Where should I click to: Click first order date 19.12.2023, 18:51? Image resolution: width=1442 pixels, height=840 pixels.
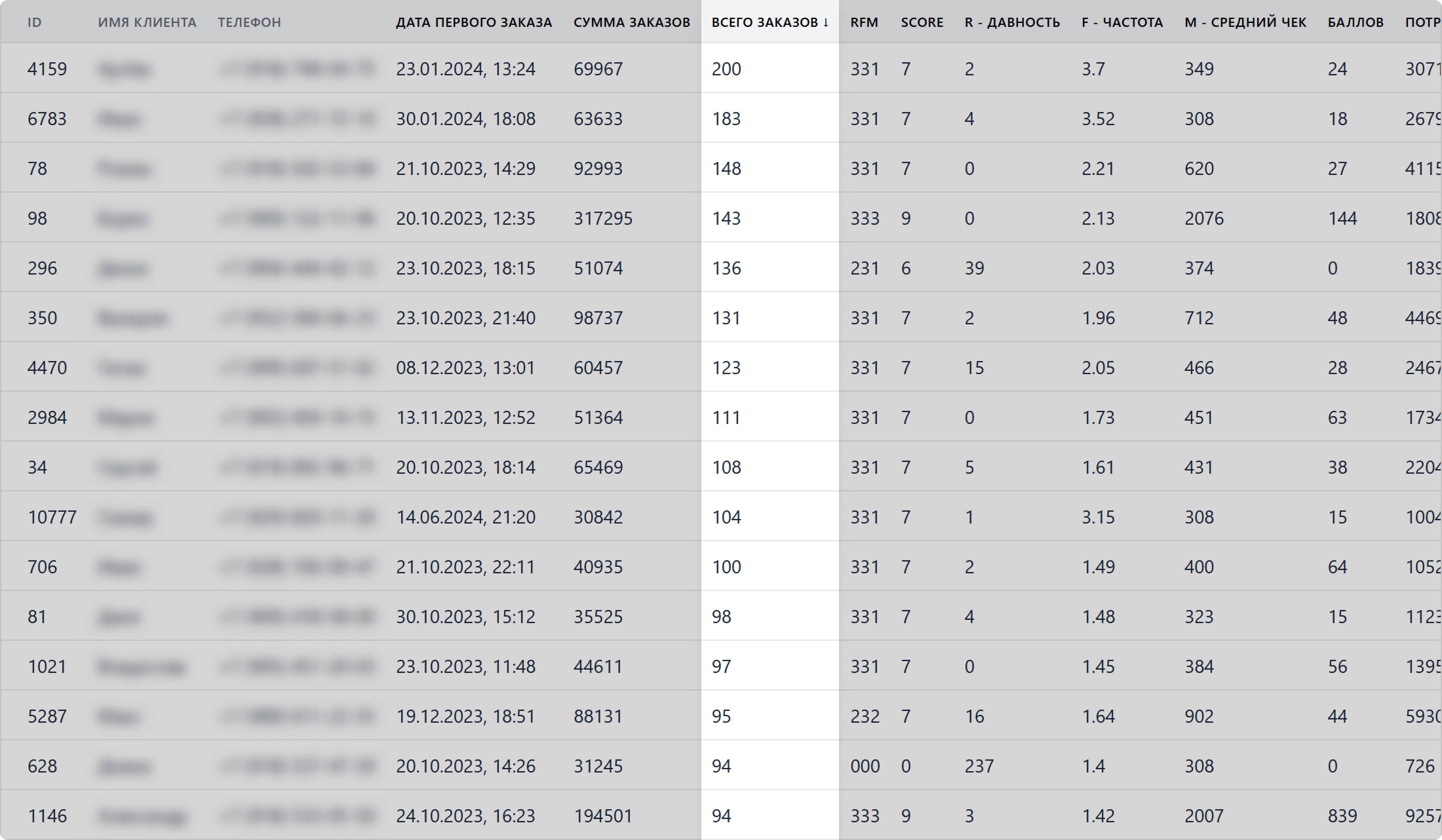[x=465, y=716]
